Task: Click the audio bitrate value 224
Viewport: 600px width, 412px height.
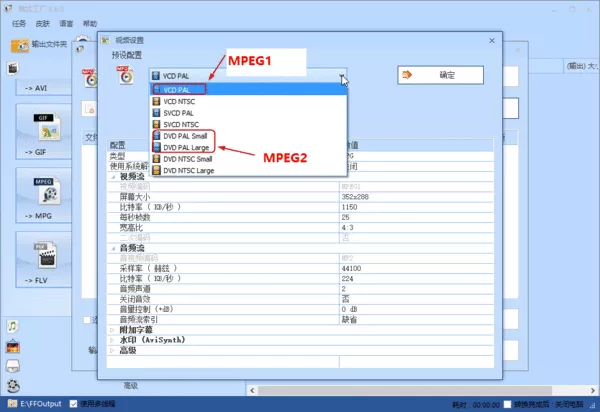Action: pos(347,278)
